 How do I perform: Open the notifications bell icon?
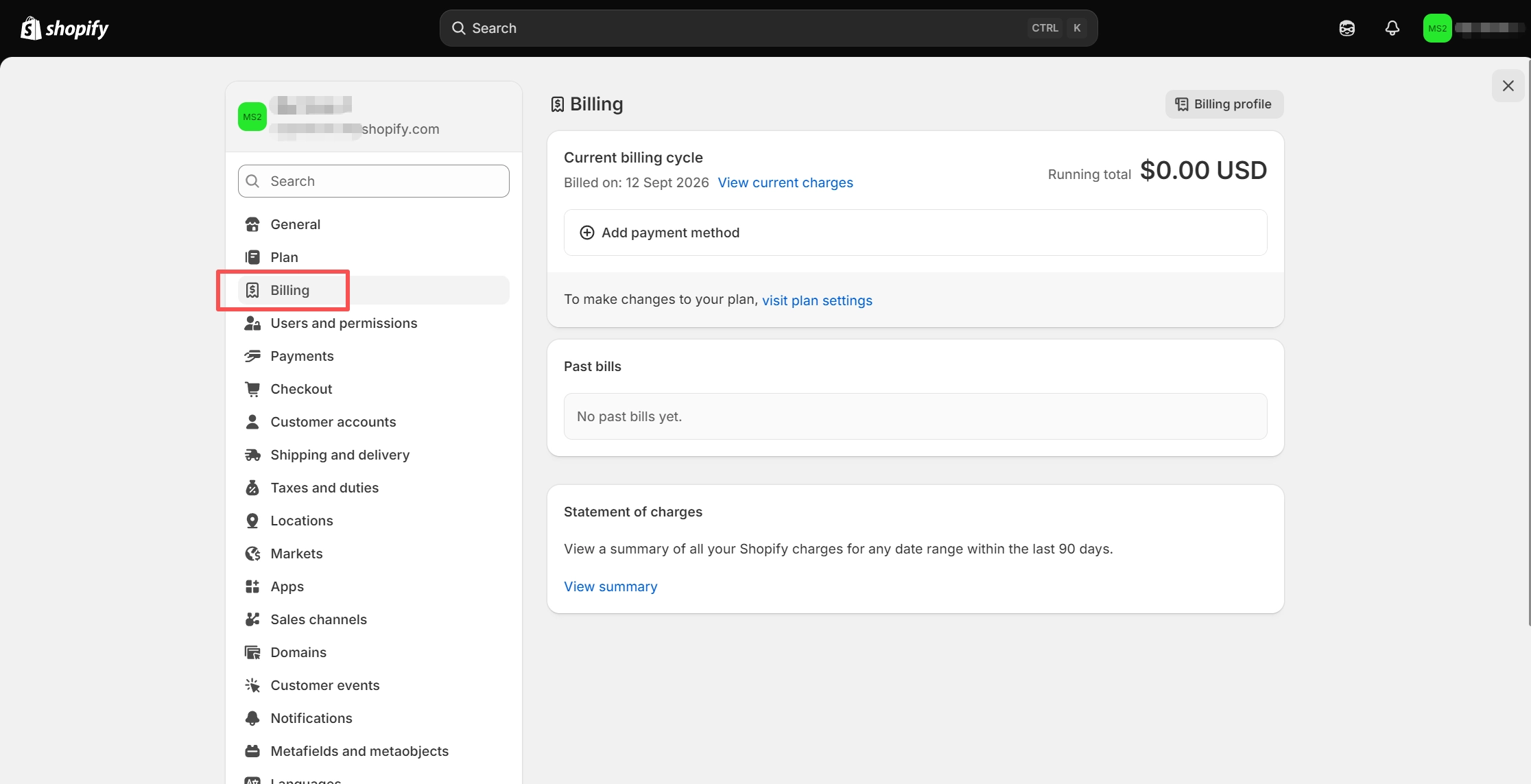pyautogui.click(x=1392, y=28)
